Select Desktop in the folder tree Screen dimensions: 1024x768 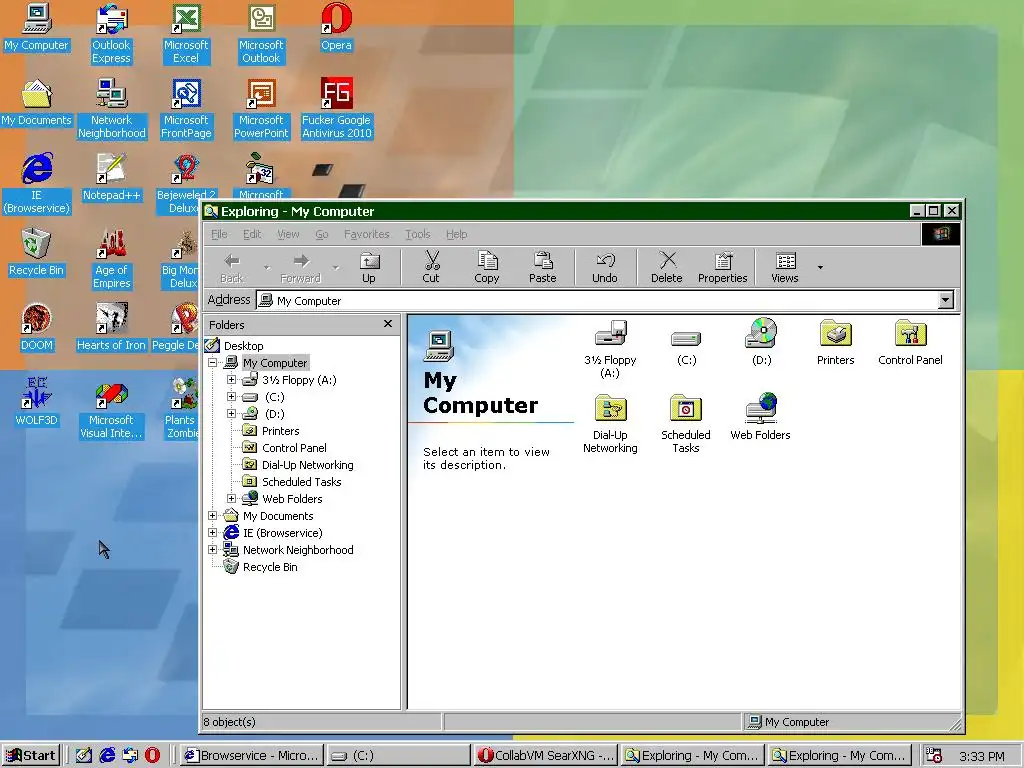tap(243, 345)
